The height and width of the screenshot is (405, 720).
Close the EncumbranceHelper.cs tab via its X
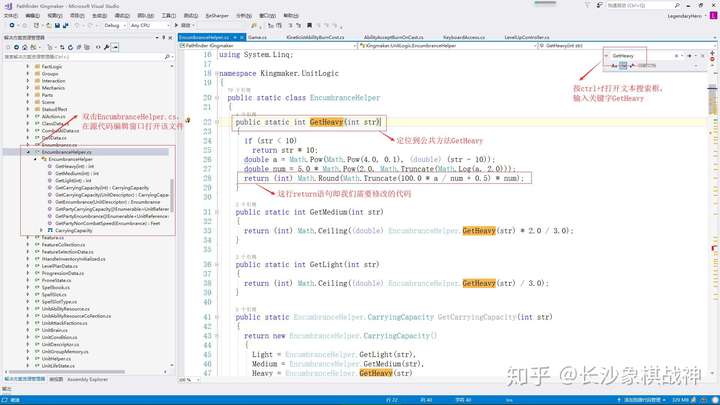pos(242,37)
